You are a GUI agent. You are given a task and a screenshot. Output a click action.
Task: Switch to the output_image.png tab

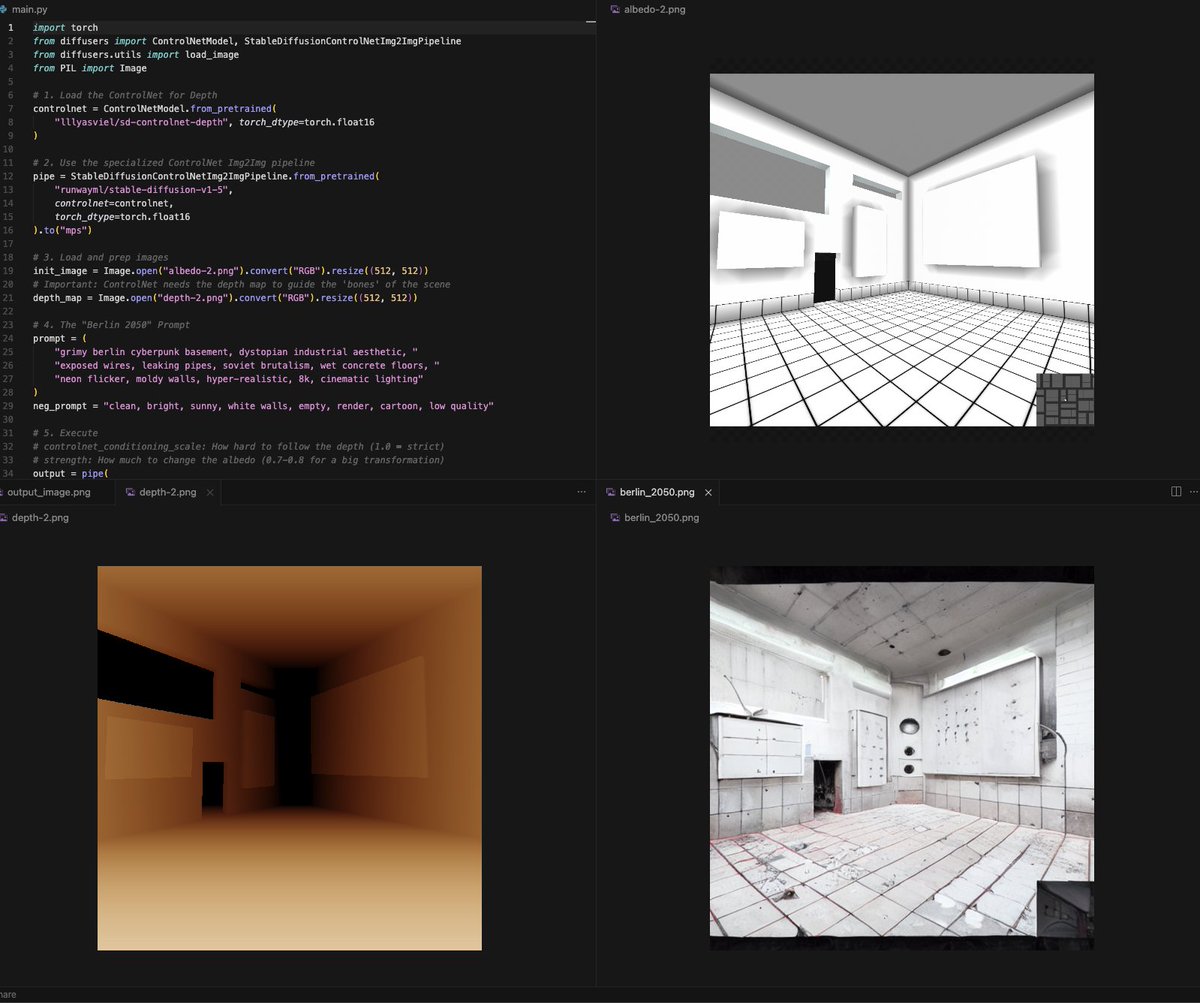[x=50, y=492]
